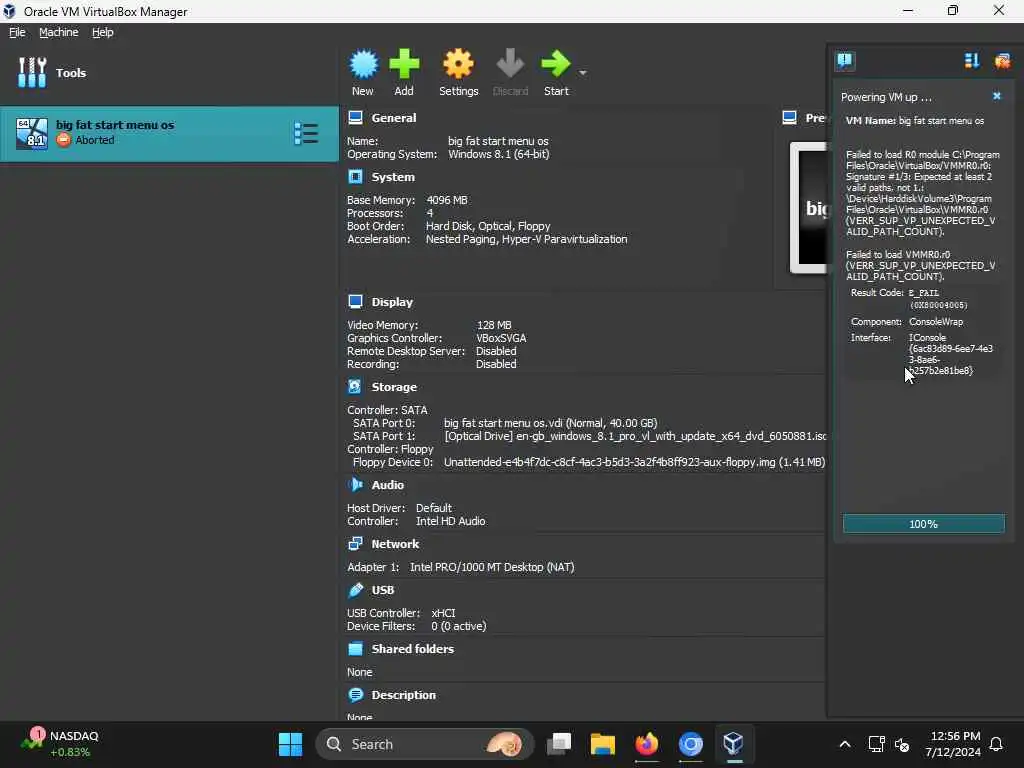Open the Display settings heading link
This screenshot has height=768, width=1024.
coord(392,302)
